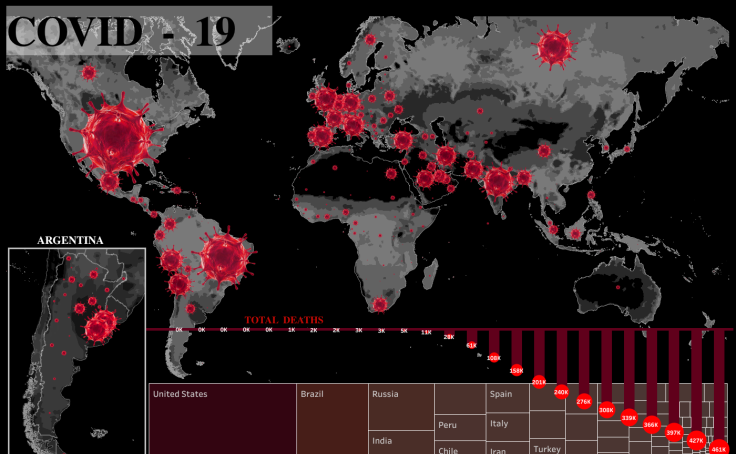Select the 308K total deaths bar marker
The image size is (736, 454).
[x=606, y=410]
